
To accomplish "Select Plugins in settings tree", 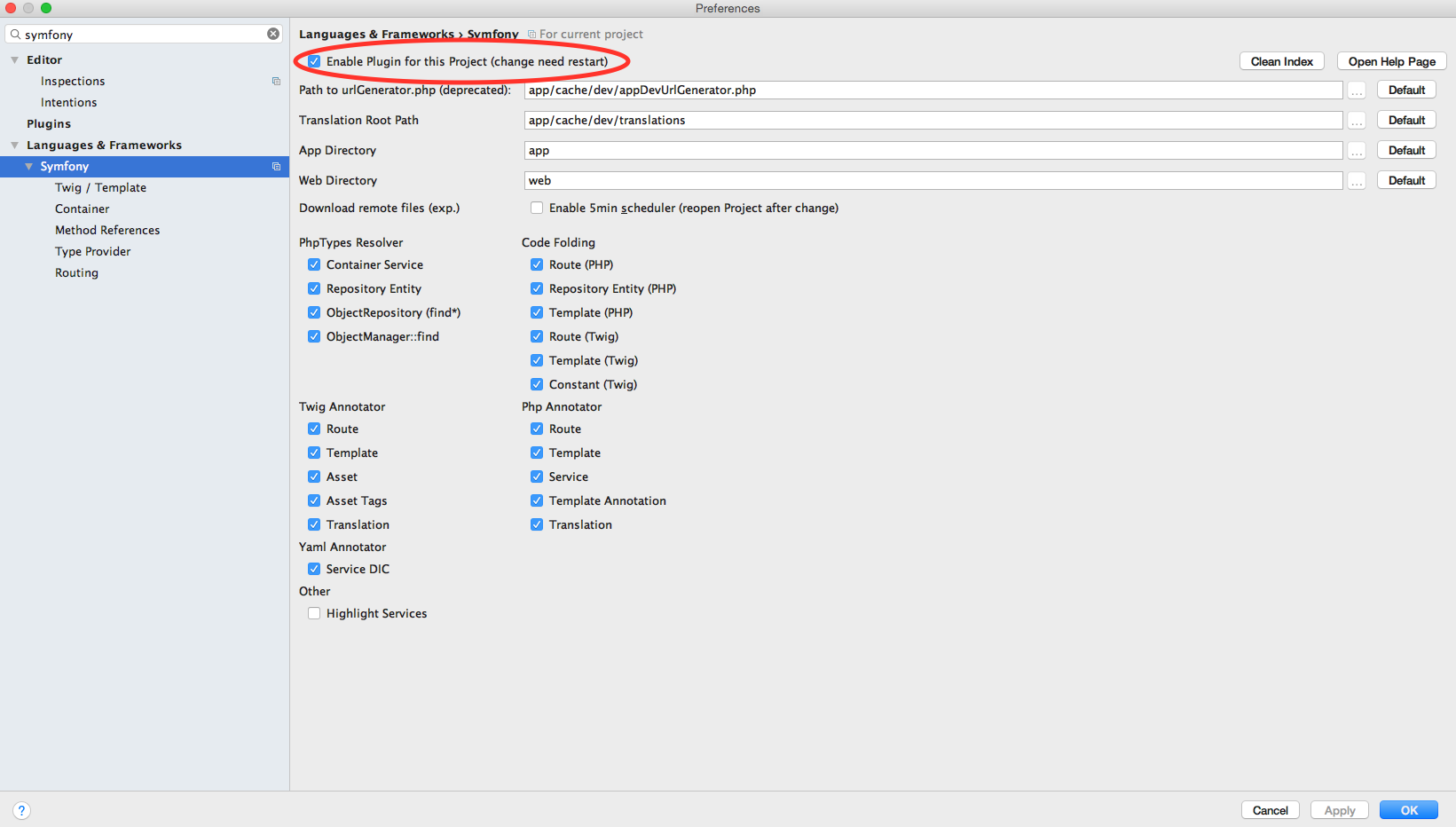I will click(x=49, y=123).
